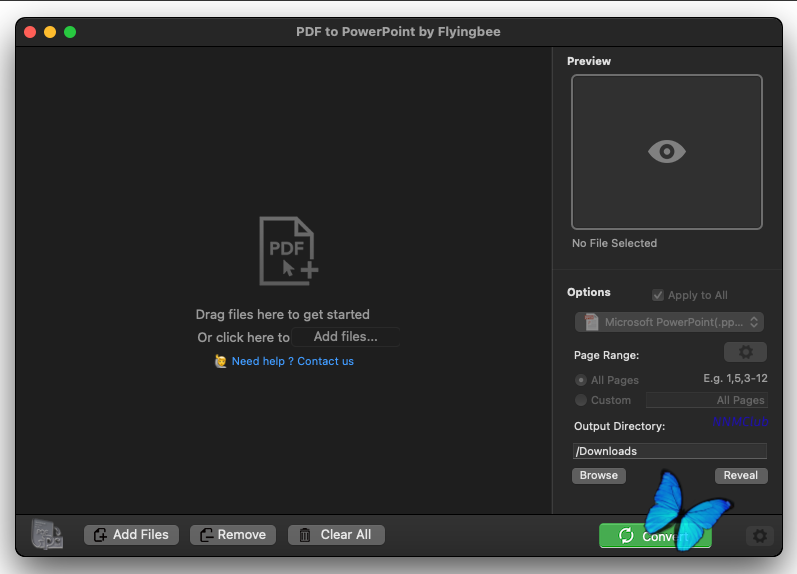The image size is (797, 574).
Task: Click the eye icon in Preview
Action: click(x=666, y=152)
